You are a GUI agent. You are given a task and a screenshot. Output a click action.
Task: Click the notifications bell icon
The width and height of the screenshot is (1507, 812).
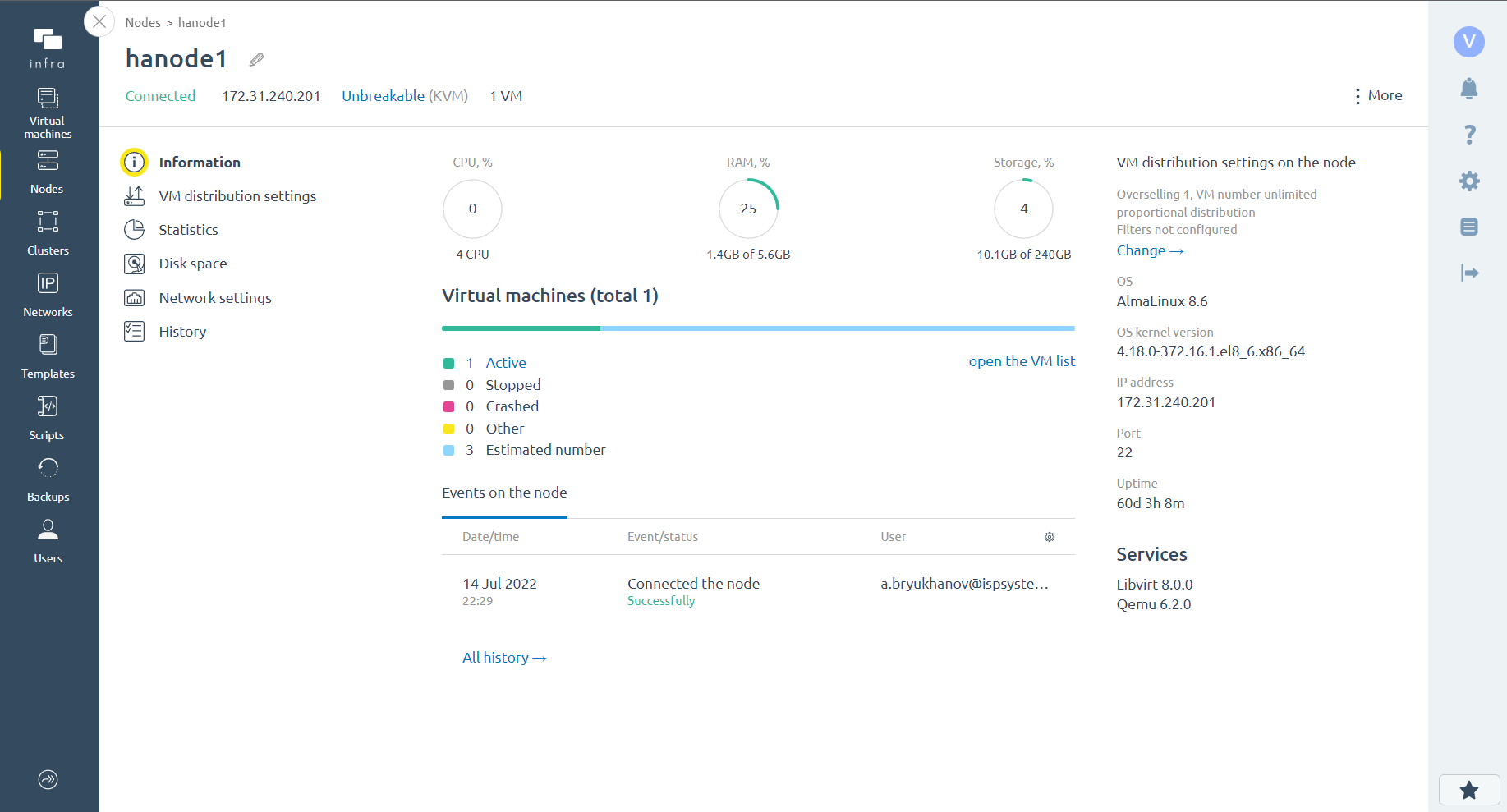pos(1468,89)
